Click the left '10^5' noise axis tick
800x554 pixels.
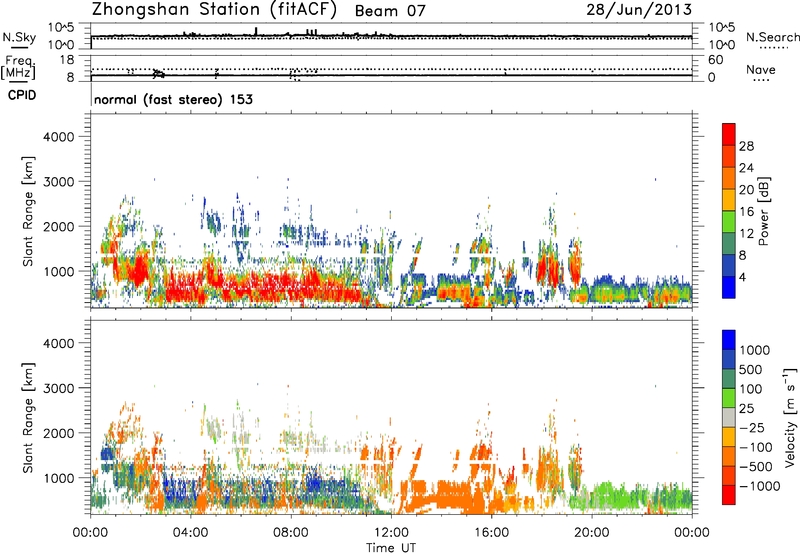click(61, 27)
